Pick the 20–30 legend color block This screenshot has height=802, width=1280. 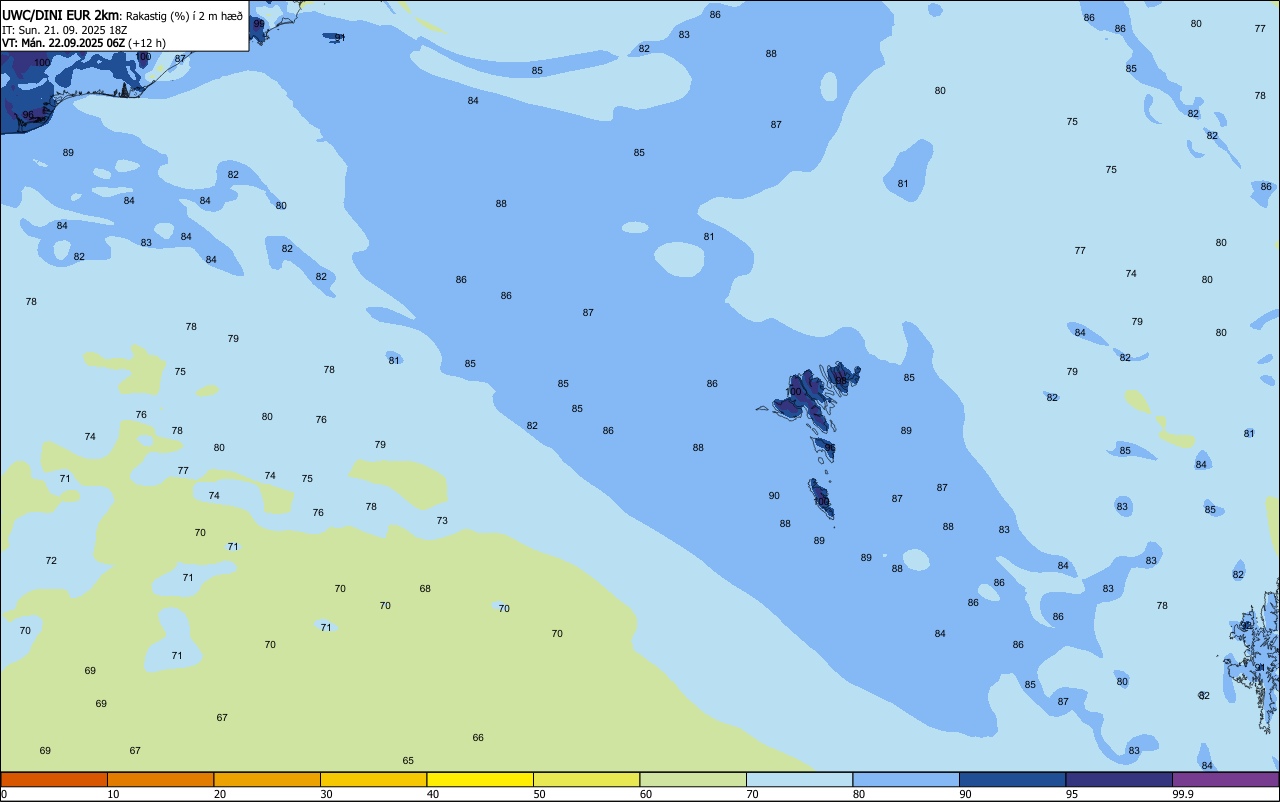(267, 779)
